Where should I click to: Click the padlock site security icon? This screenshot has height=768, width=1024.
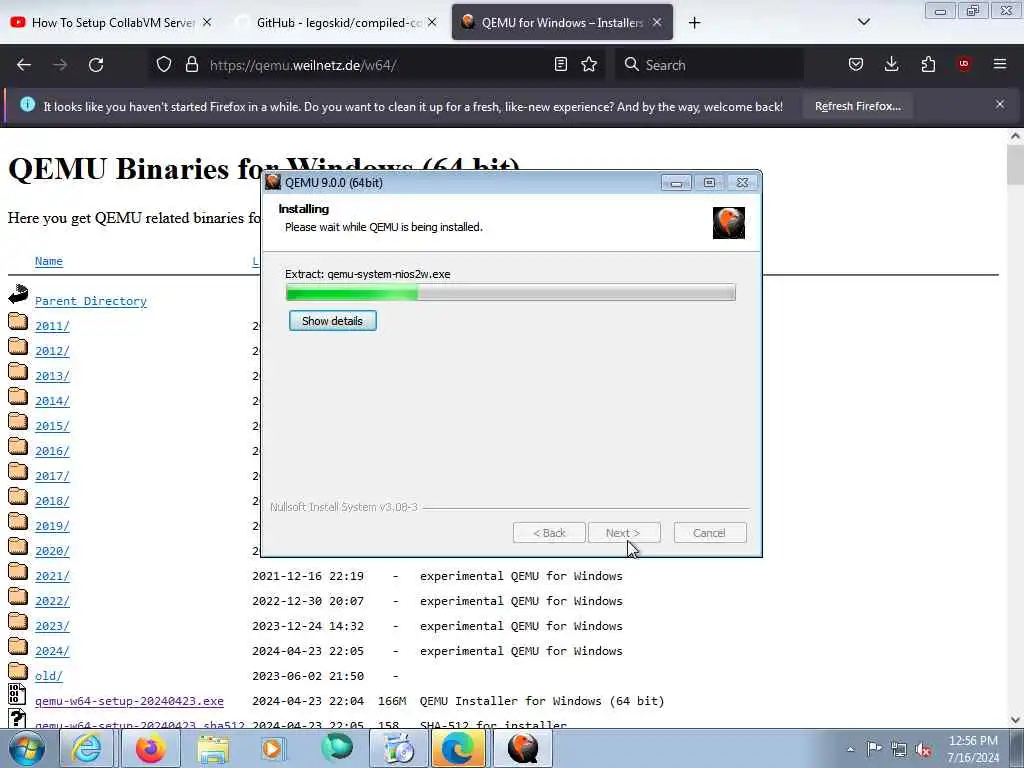pos(191,65)
